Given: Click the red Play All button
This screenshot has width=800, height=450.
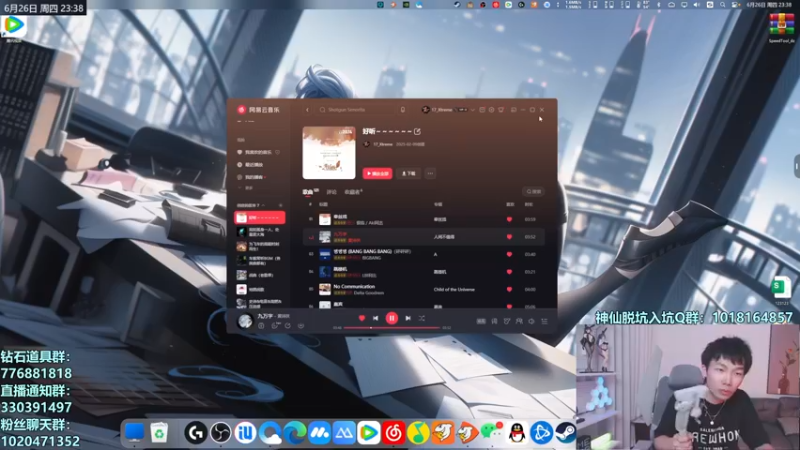Looking at the screenshot, I should click(377, 173).
